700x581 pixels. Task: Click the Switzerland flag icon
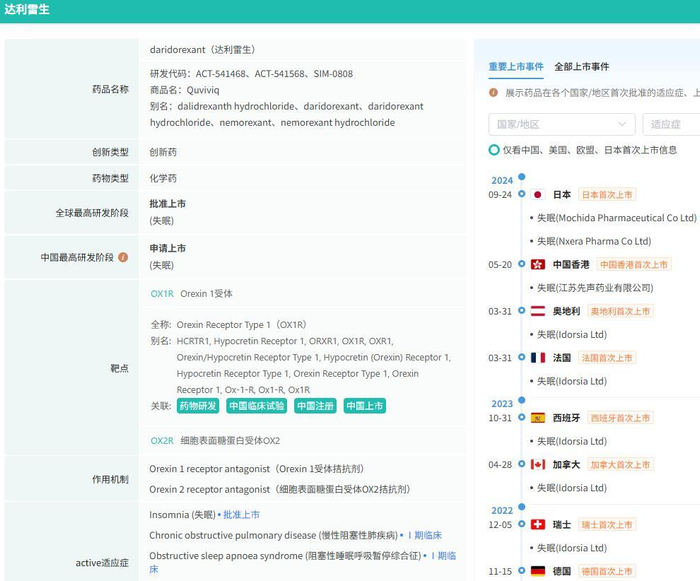point(538,524)
